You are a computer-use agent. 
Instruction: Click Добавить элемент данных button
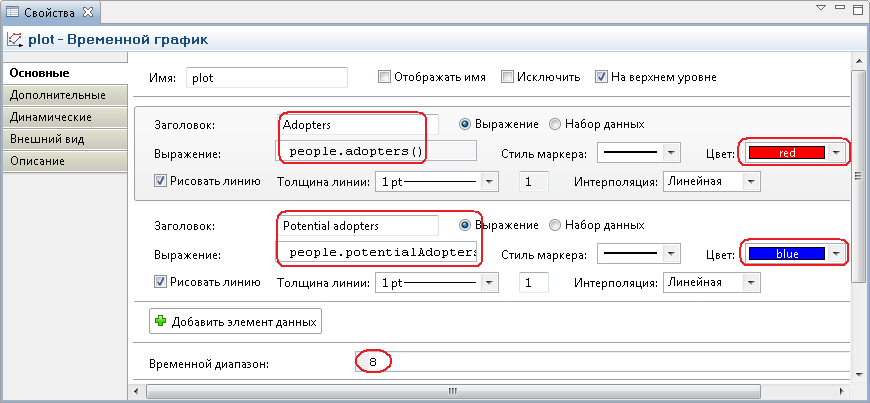click(x=235, y=321)
